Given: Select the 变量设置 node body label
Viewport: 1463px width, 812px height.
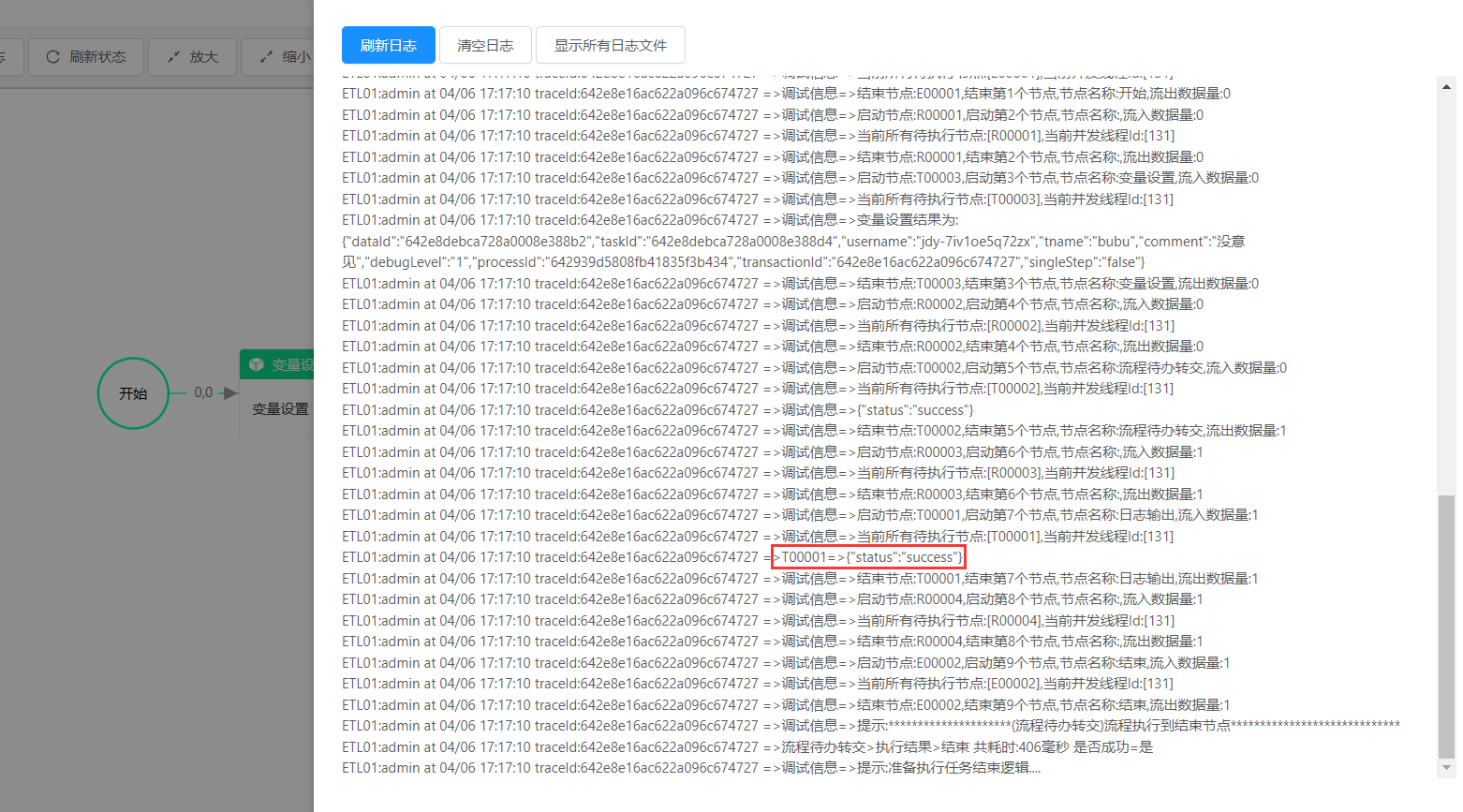Looking at the screenshot, I should coord(280,409).
